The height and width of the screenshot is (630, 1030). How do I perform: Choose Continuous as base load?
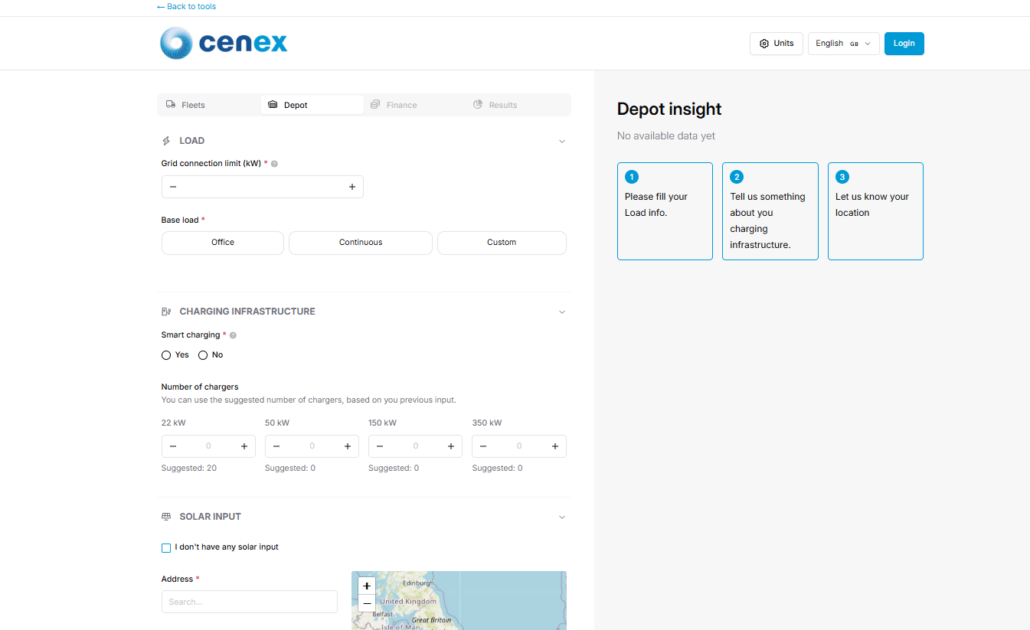(361, 242)
